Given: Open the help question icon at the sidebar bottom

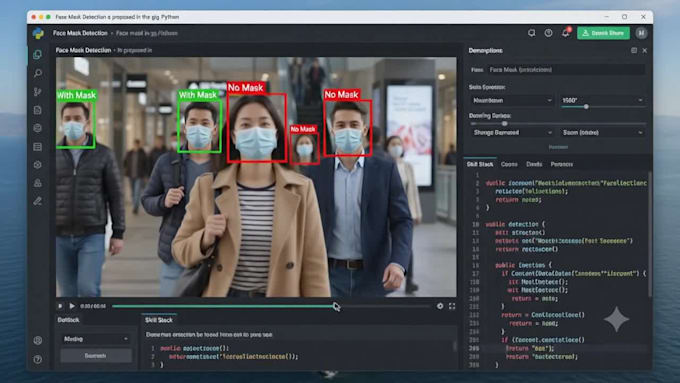Looking at the screenshot, I should point(38,359).
